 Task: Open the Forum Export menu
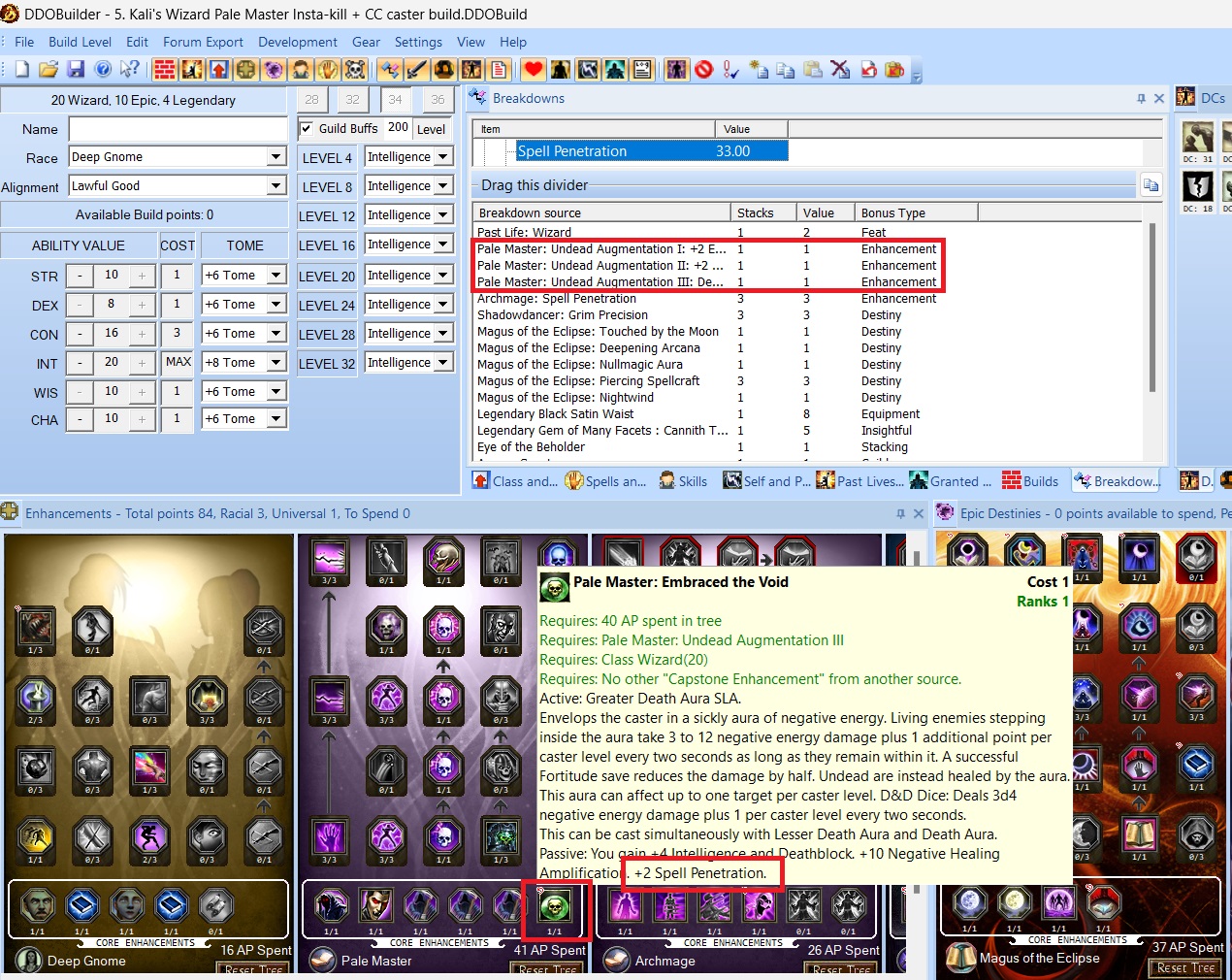(x=203, y=42)
